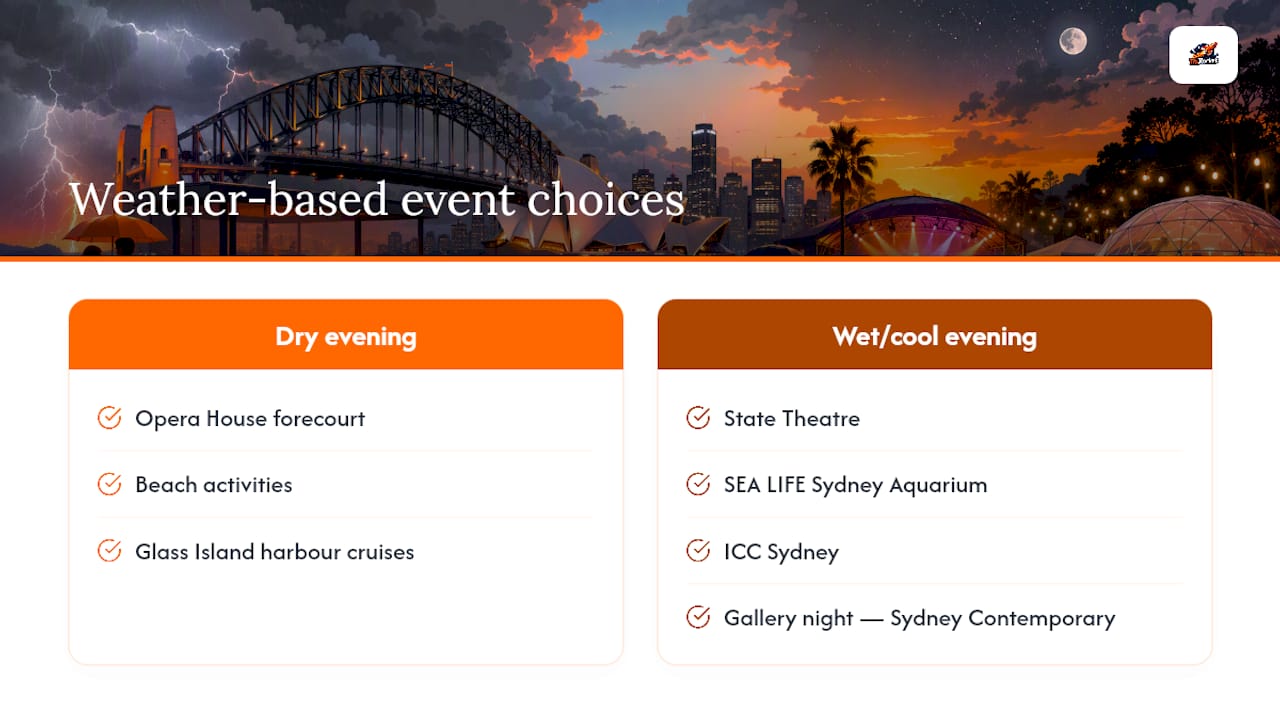This screenshot has height=720, width=1280.
Task: Click Gallery night — Sydney Contemporary text
Action: click(x=919, y=619)
